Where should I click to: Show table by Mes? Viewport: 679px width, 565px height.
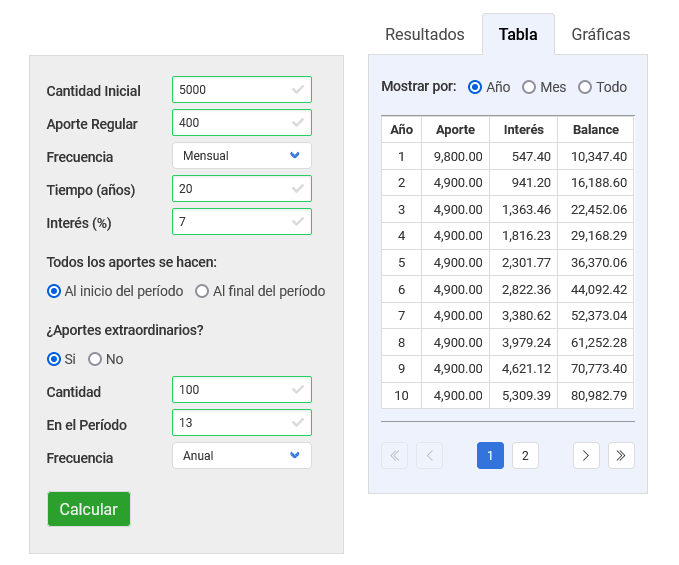pos(529,87)
